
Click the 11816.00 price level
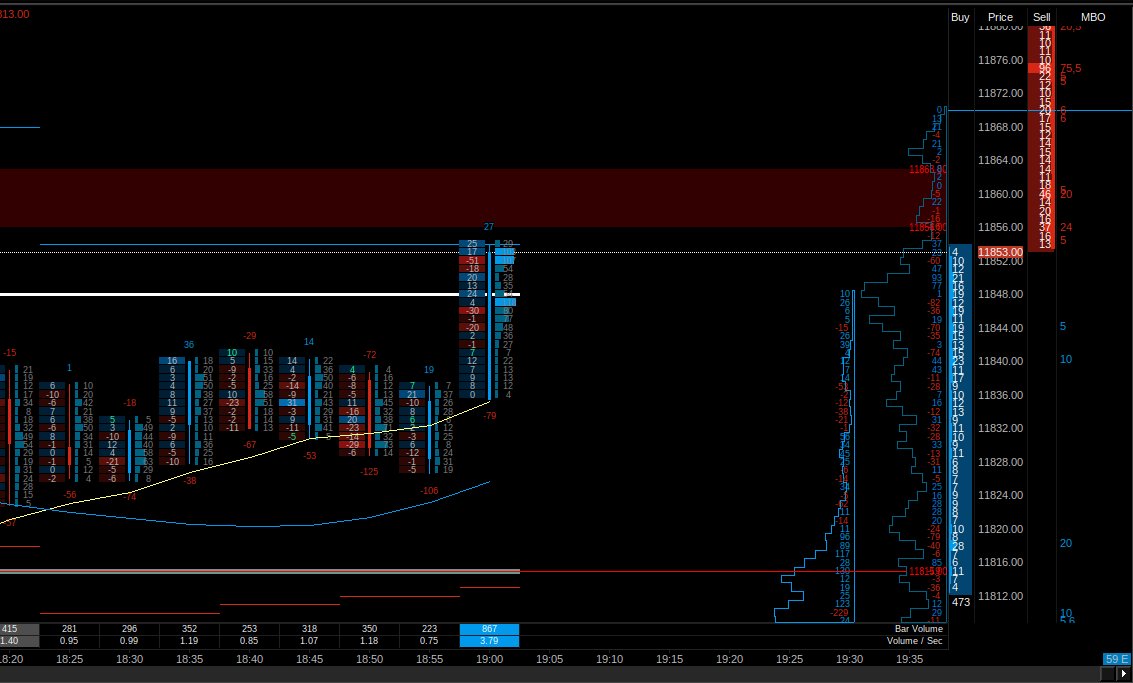tap(1001, 562)
